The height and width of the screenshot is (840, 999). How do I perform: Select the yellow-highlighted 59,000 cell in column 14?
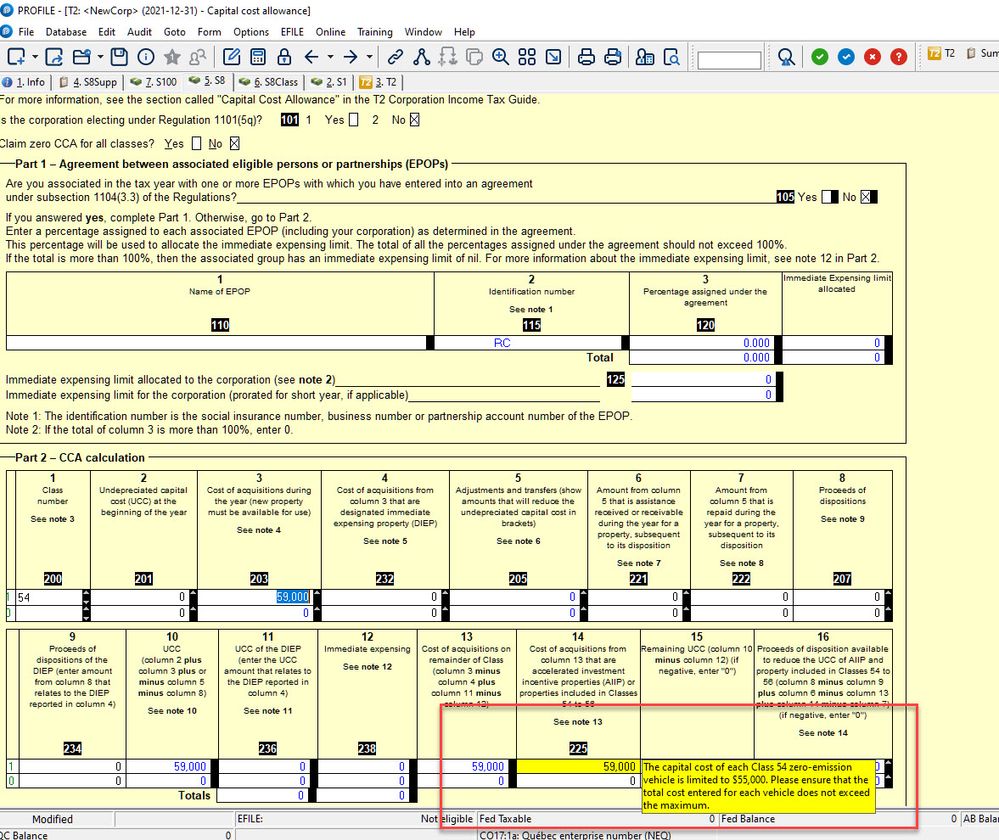[x=577, y=767]
